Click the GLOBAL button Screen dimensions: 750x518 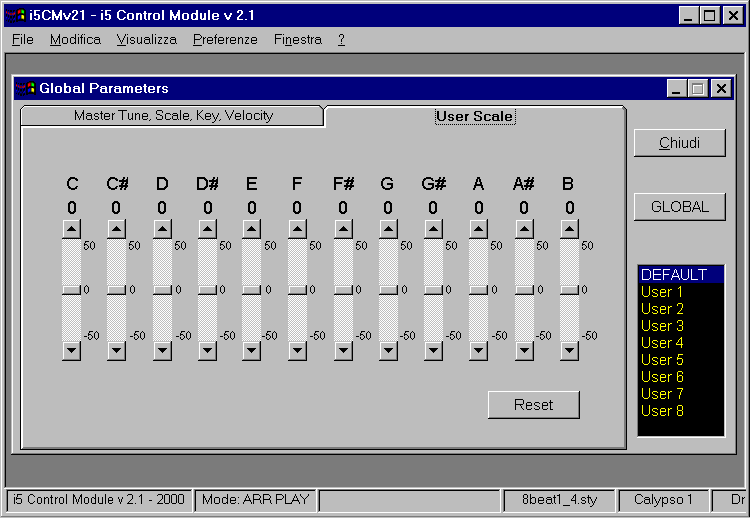(x=679, y=207)
